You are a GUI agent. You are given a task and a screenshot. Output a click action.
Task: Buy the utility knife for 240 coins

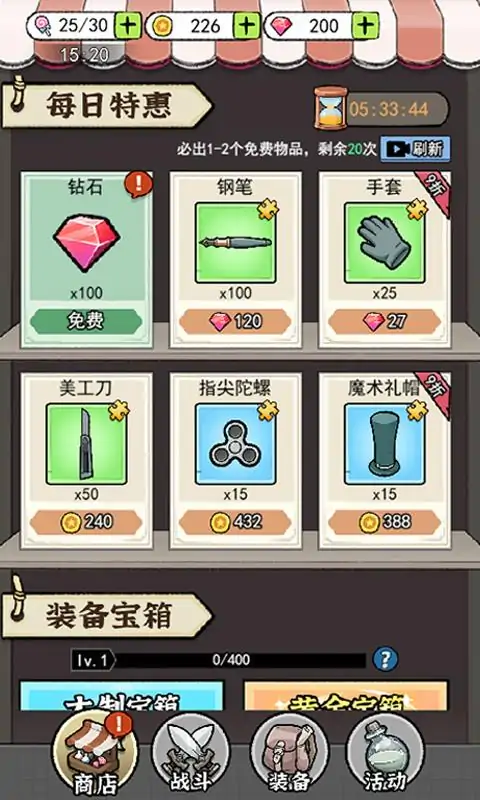86,522
